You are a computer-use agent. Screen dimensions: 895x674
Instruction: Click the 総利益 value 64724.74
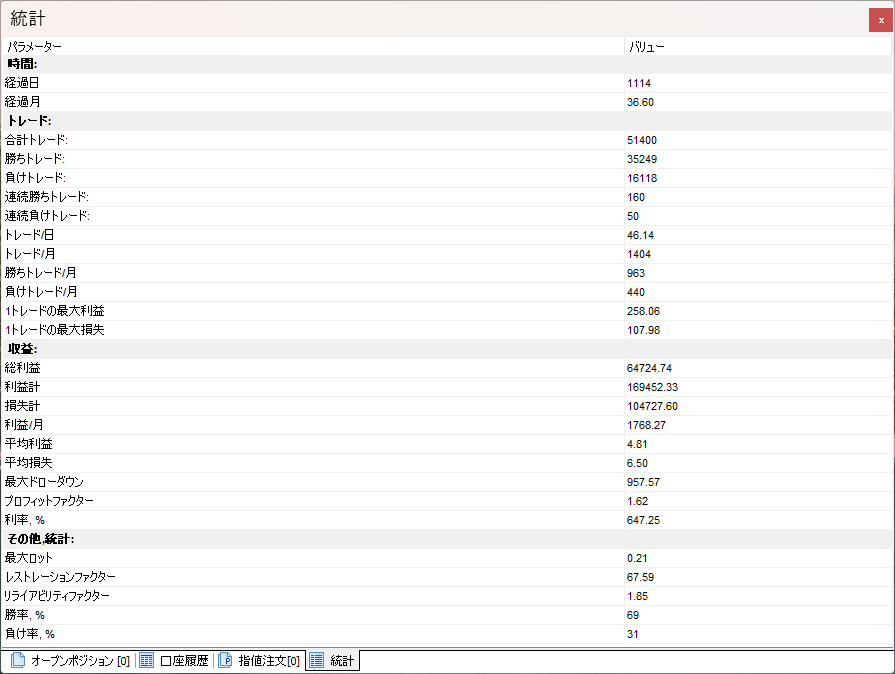pyautogui.click(x=649, y=368)
